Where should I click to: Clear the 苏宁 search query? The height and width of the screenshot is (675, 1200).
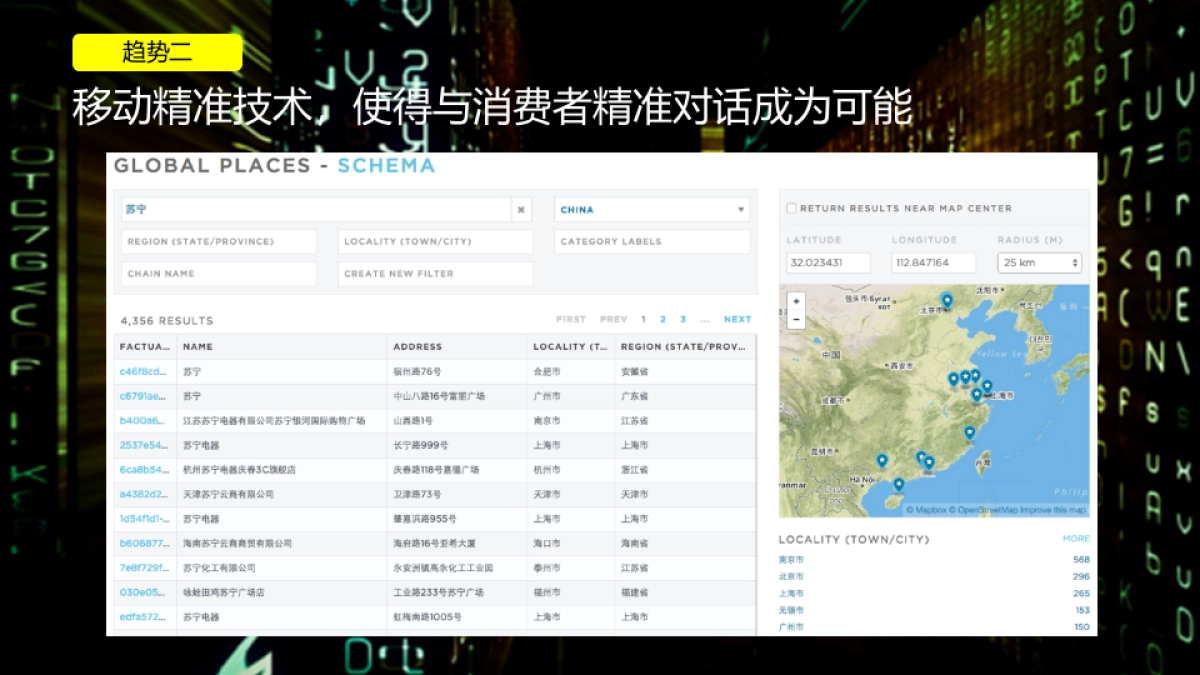coord(520,210)
